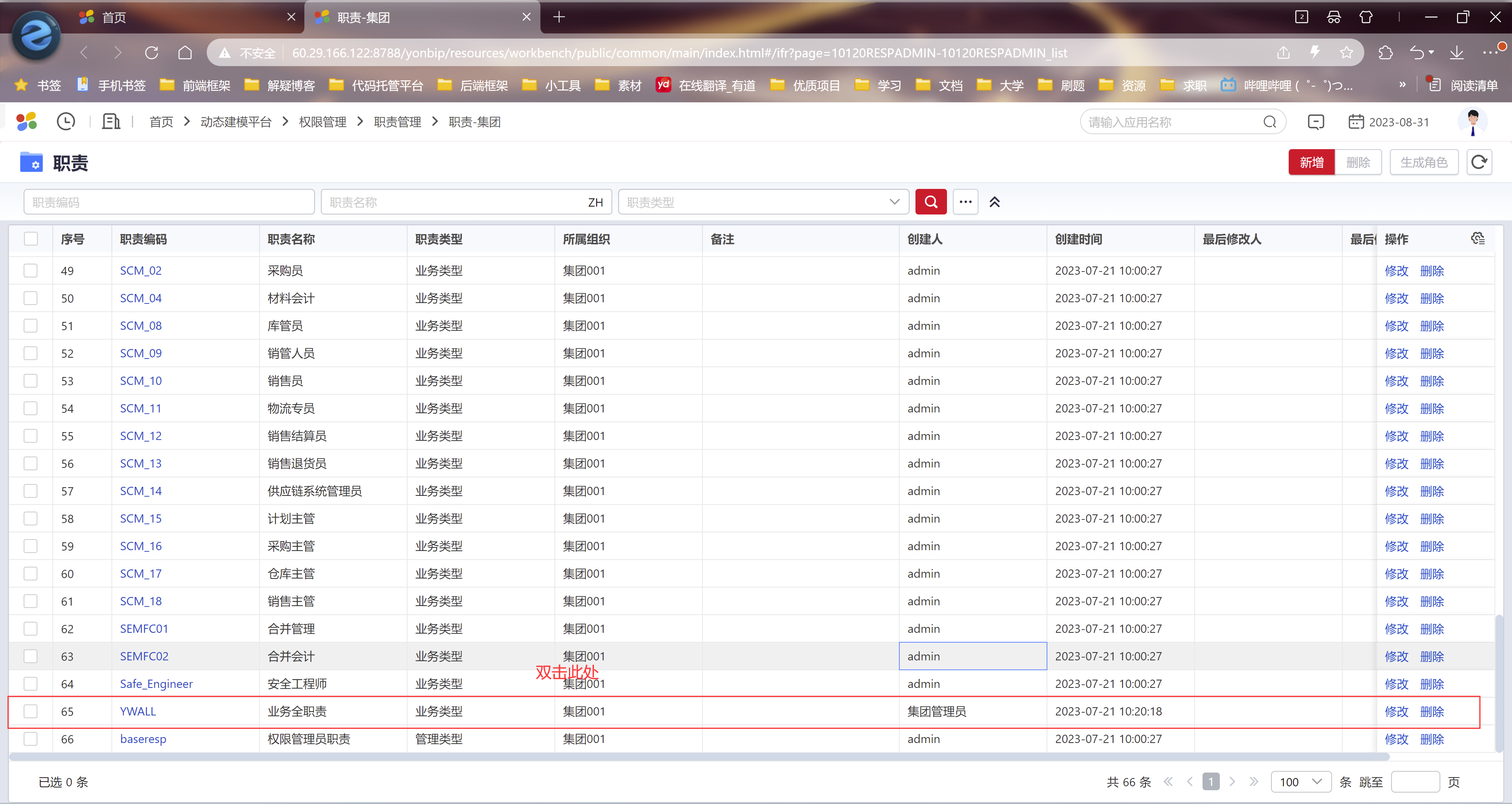Go to 权限管理 breadcrumb item
The width and height of the screenshot is (1512, 804).
pyautogui.click(x=322, y=122)
